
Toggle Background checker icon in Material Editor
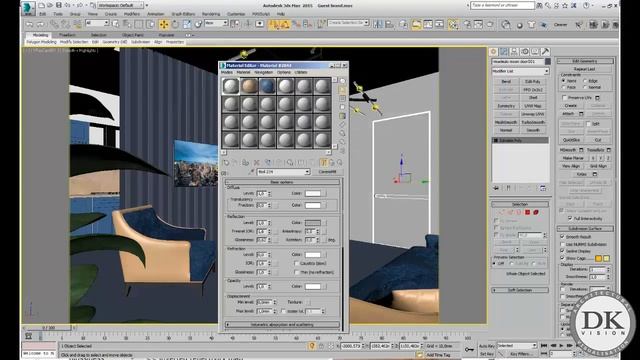pos(342,99)
